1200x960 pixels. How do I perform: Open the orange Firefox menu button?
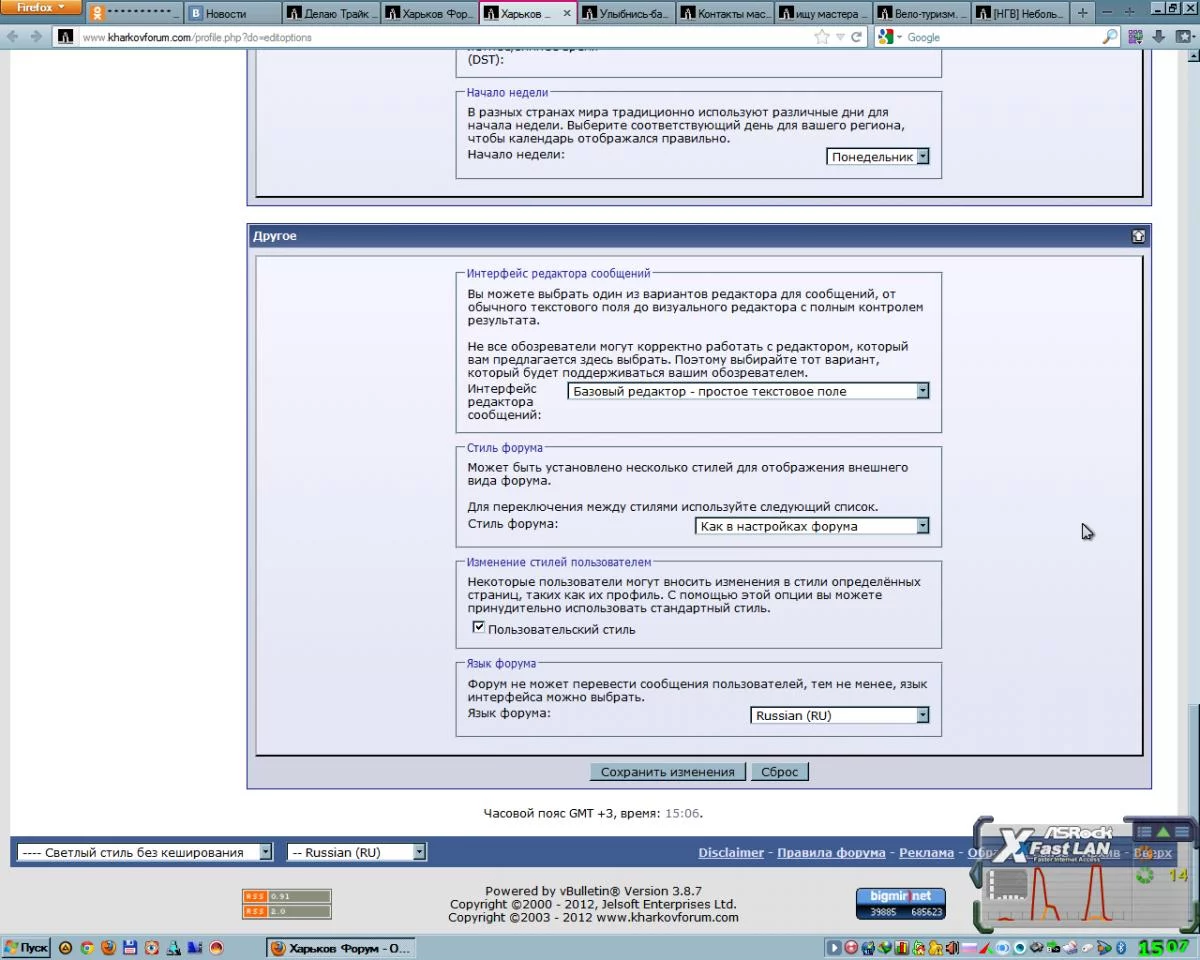[x=41, y=8]
